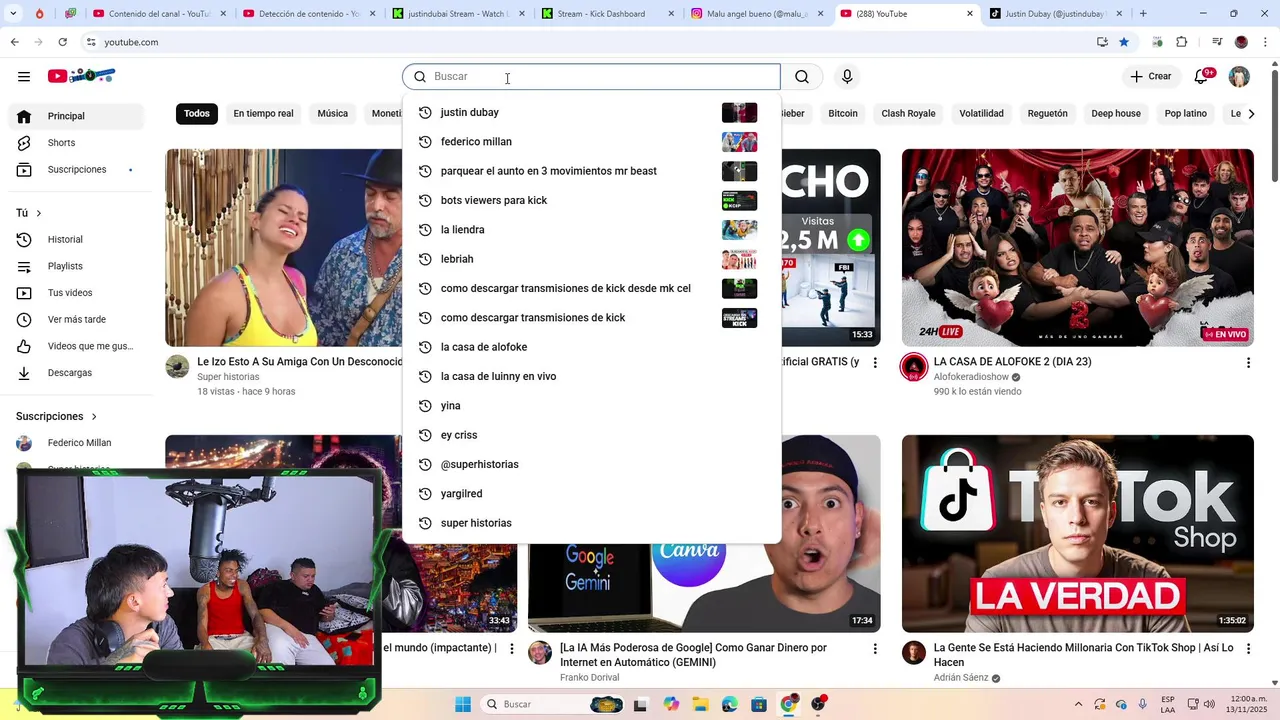Select the Volatilidad filter chip
The image size is (1280, 720).
pos(981,113)
